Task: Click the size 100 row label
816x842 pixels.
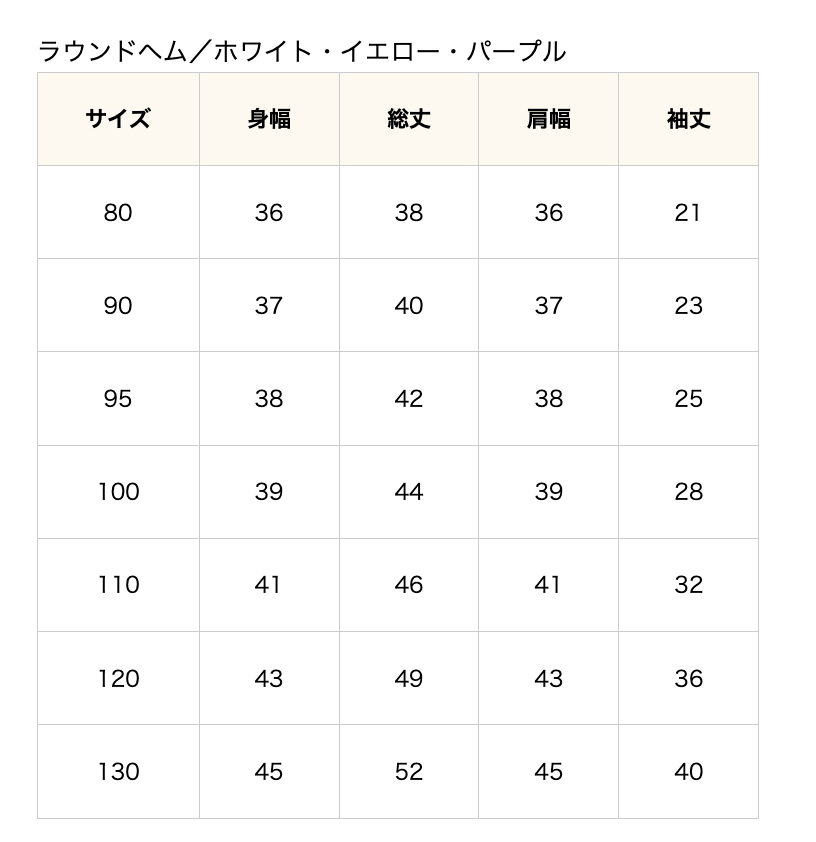Action: 118,491
